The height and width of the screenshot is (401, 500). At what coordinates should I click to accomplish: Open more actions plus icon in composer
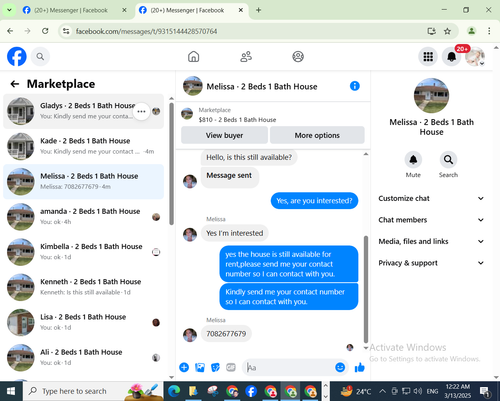coord(184,367)
